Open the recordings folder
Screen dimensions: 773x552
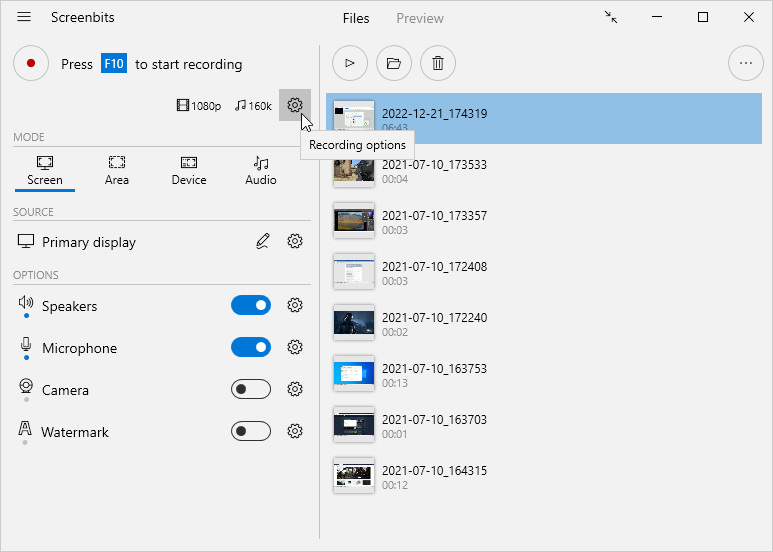tap(394, 63)
